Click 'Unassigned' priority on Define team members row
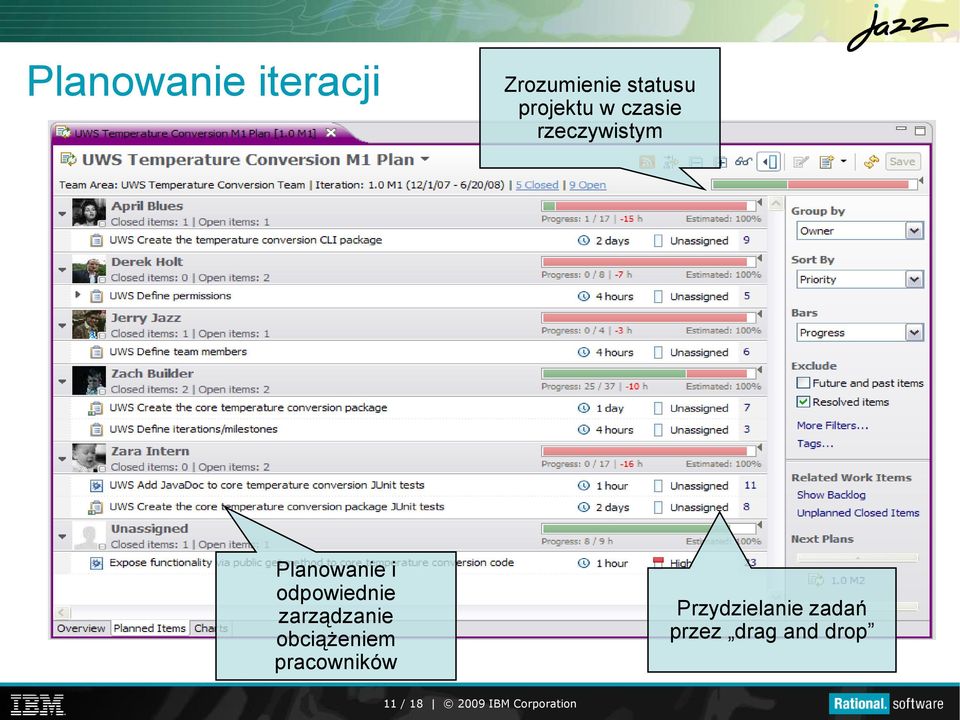This screenshot has height=720, width=960. [x=699, y=353]
